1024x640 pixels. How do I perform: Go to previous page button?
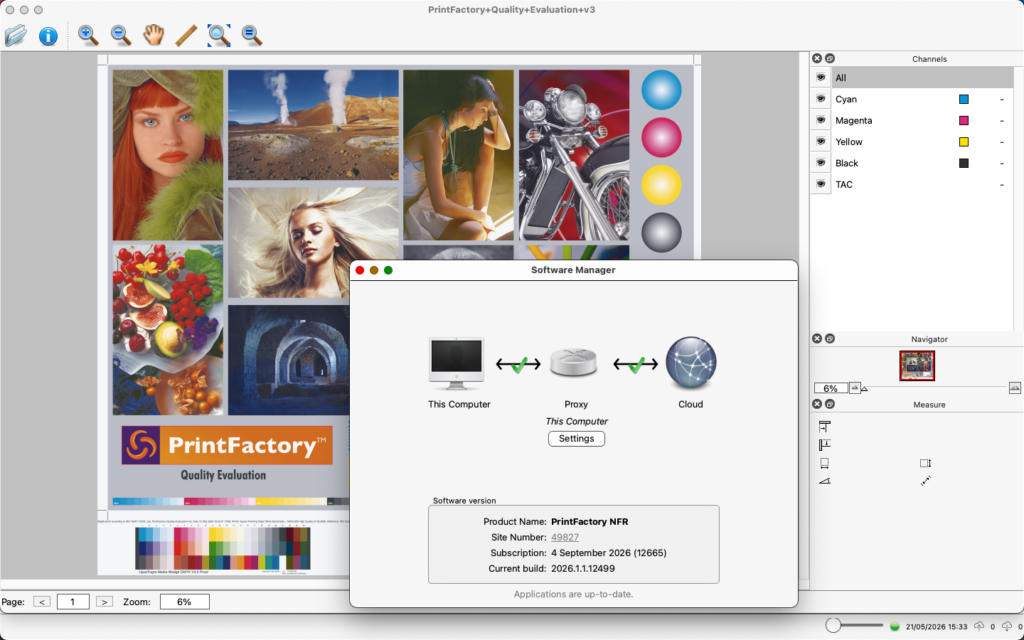pos(42,602)
